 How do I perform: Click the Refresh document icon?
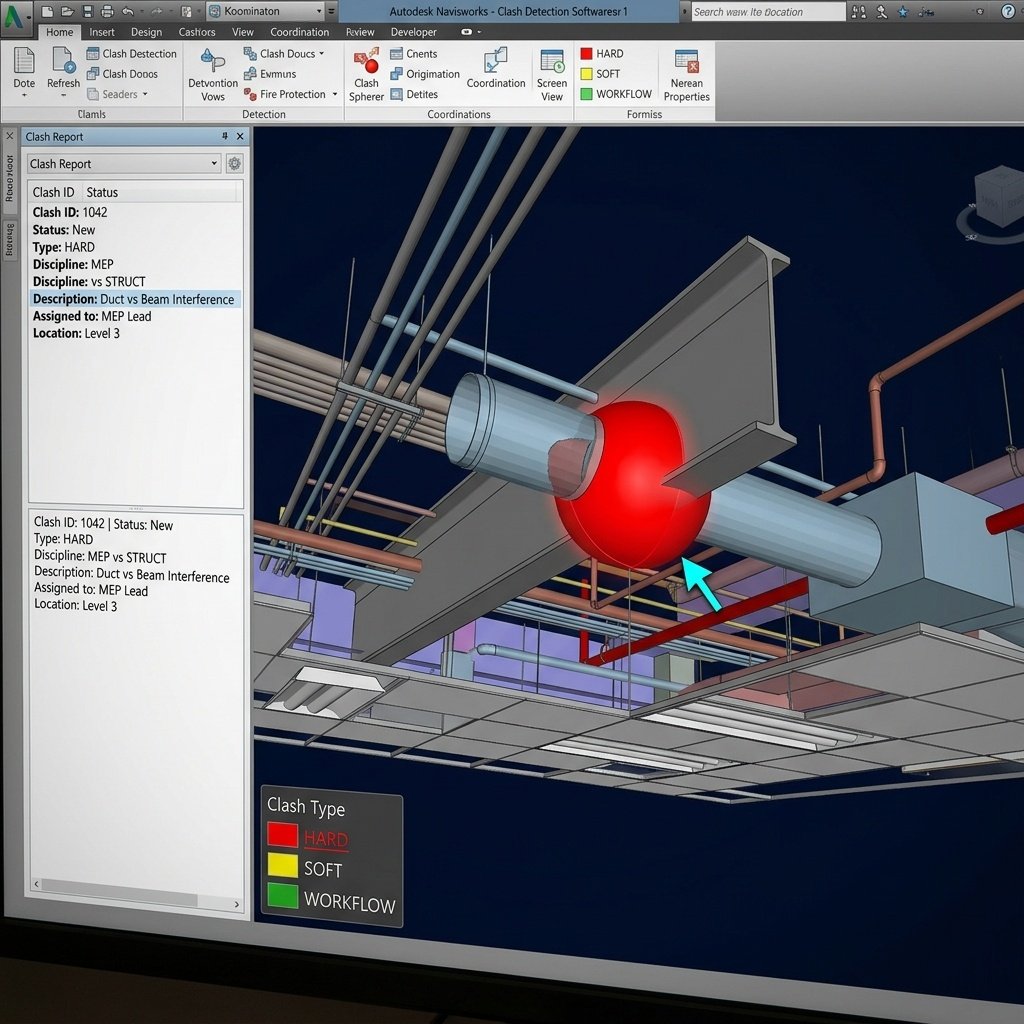pyautogui.click(x=64, y=60)
